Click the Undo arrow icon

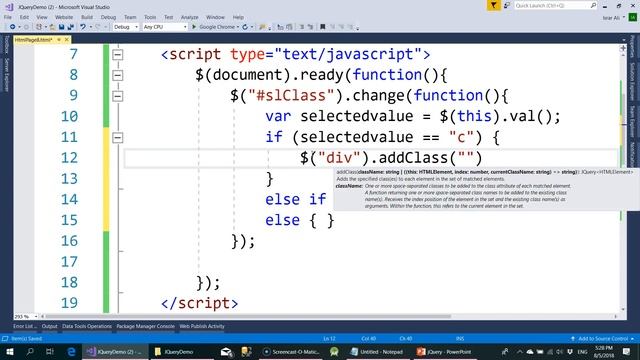(x=83, y=27)
